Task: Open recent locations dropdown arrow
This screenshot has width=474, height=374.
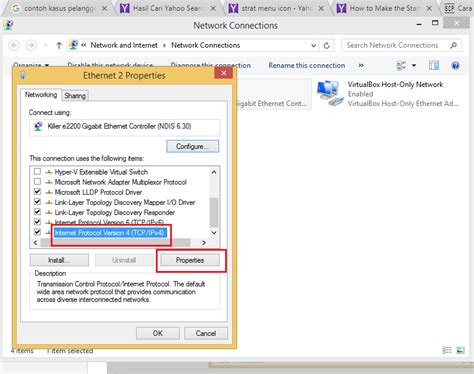Action: (45, 45)
